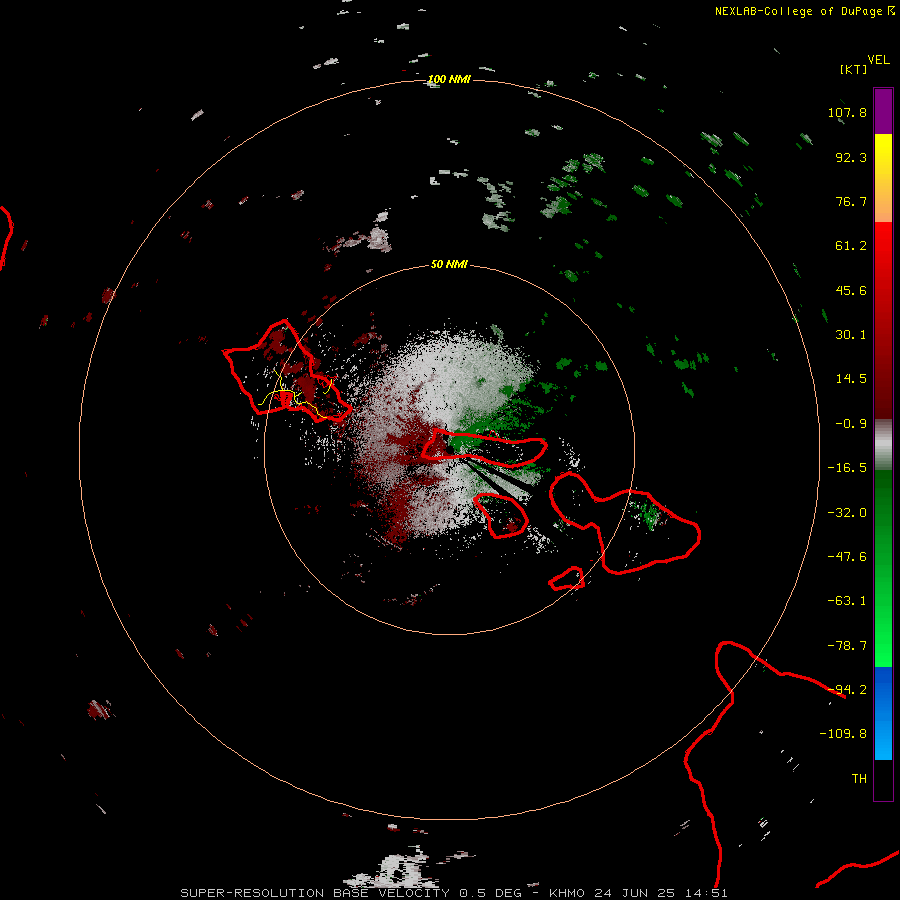Select the -94.2 legend value
The width and height of the screenshot is (900, 900).
(847, 690)
